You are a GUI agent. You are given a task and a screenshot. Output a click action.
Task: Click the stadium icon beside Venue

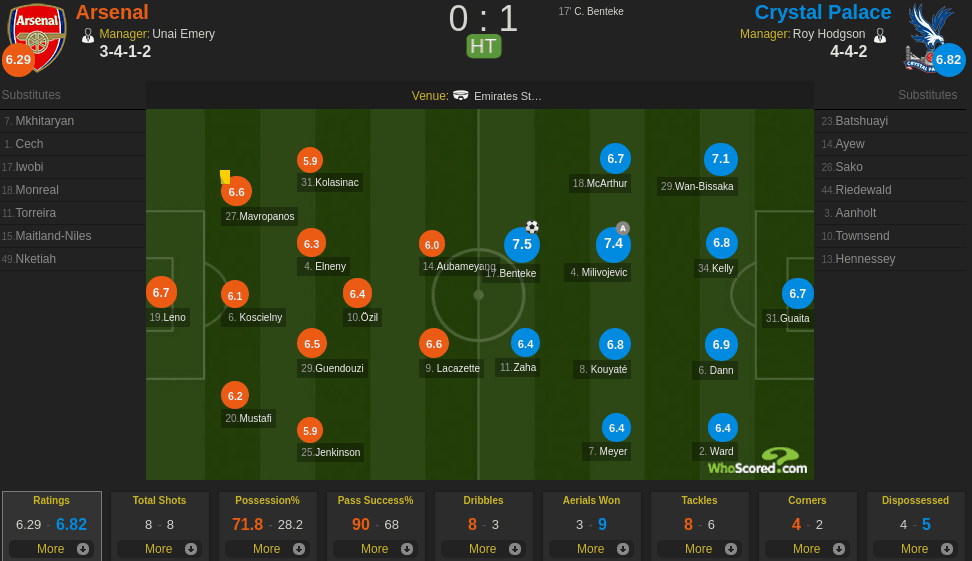461,96
